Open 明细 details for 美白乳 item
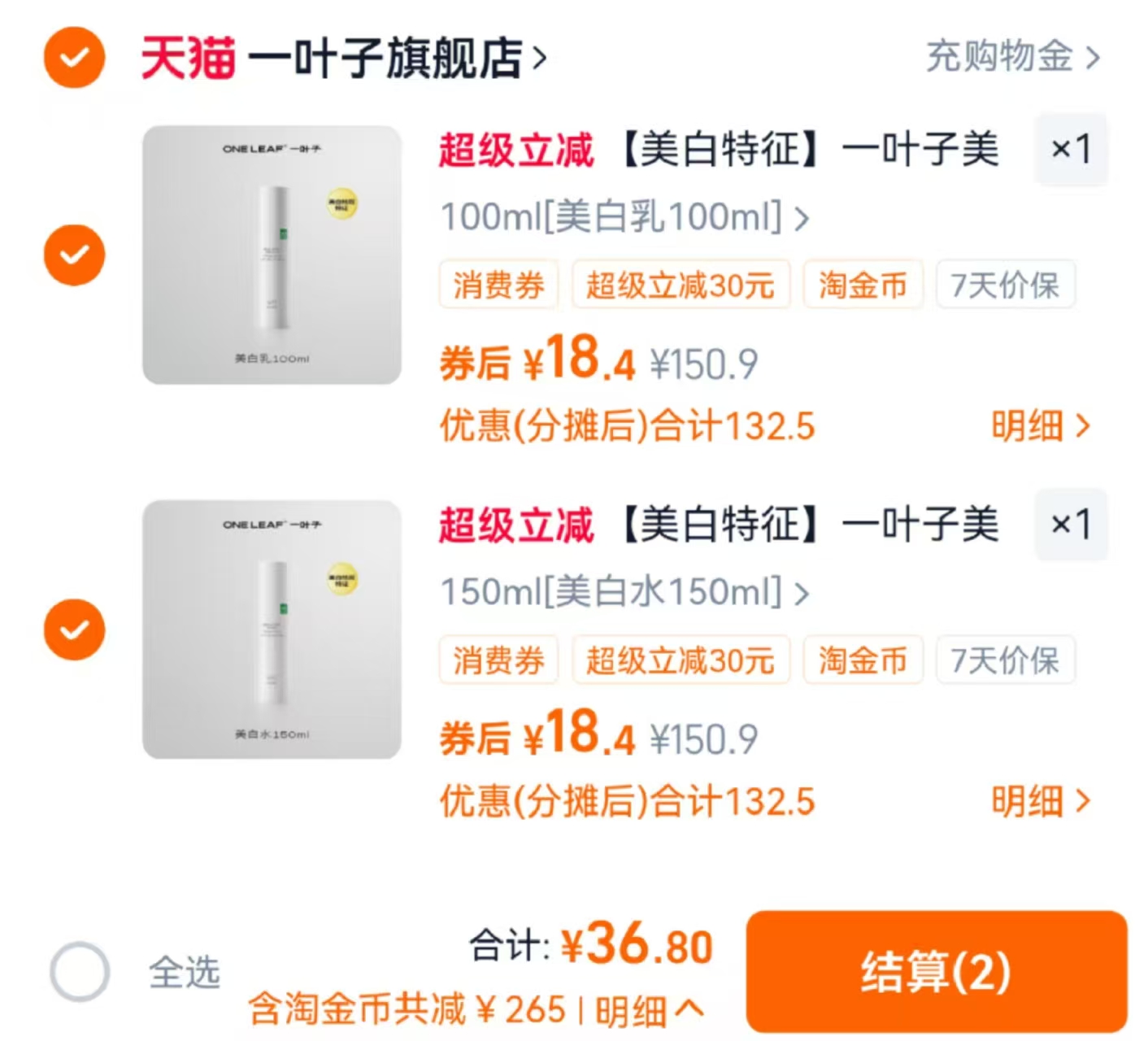 (x=1043, y=425)
